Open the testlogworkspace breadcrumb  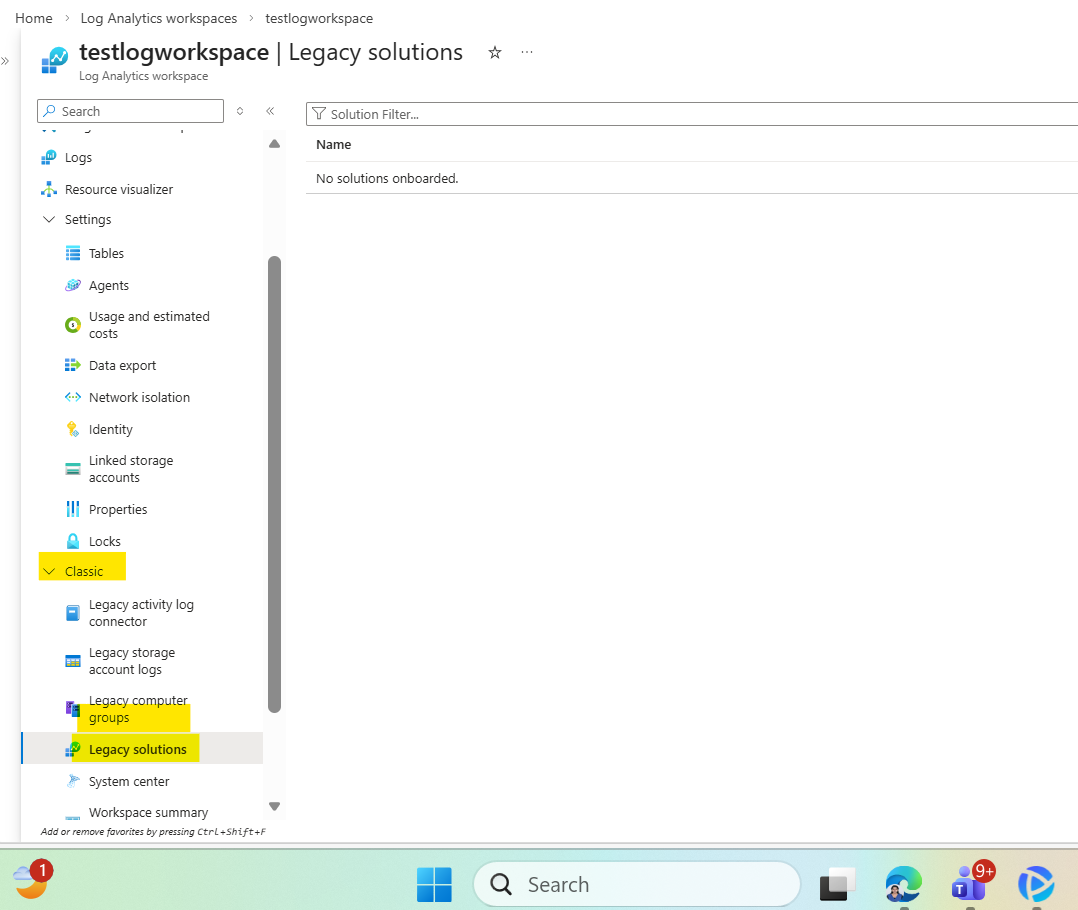coord(319,19)
